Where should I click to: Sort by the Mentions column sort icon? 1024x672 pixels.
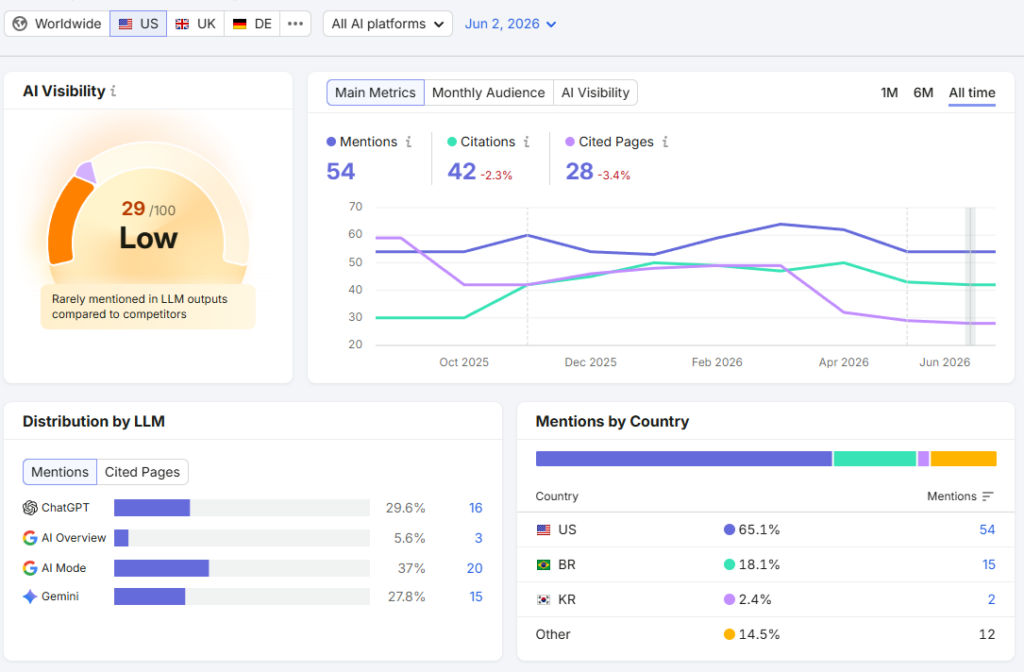(x=987, y=496)
